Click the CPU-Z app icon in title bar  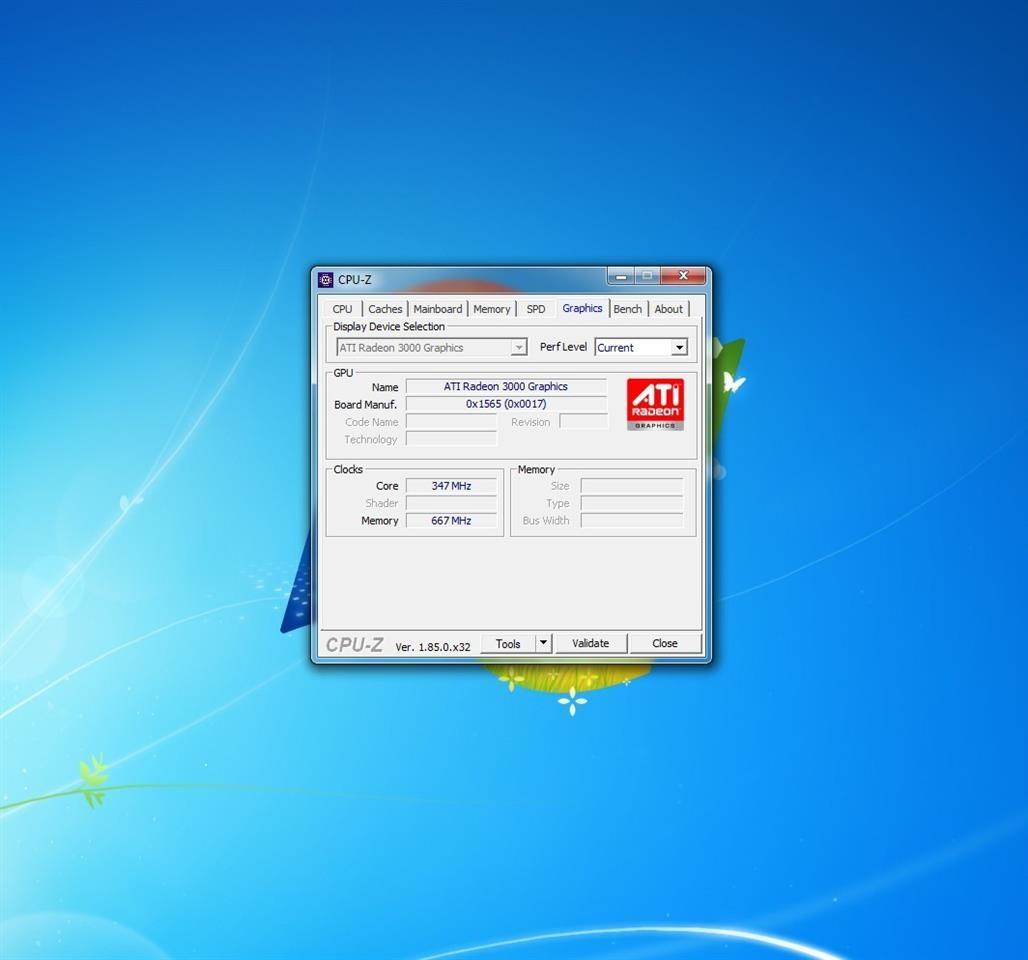click(326, 280)
